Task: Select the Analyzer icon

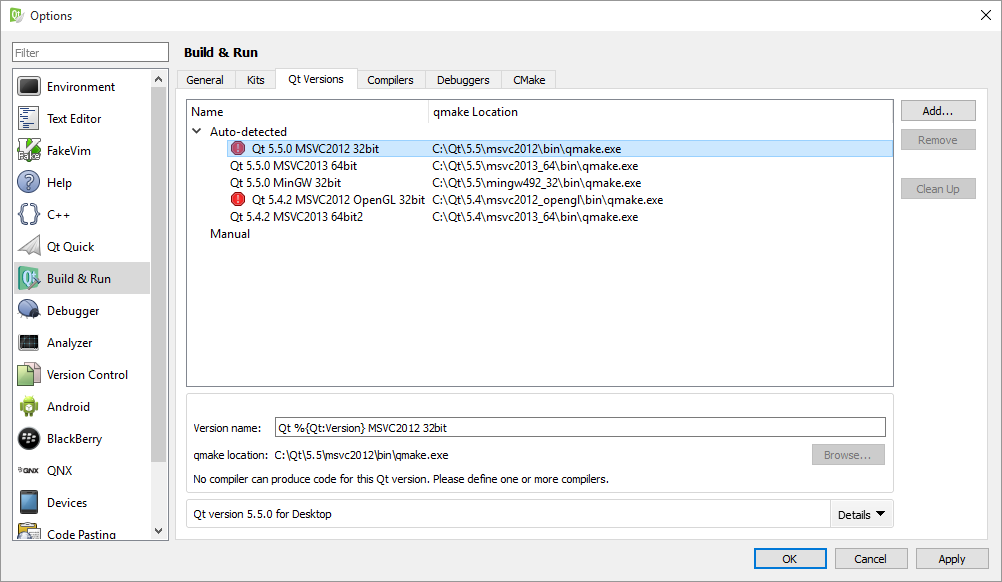Action: pyautogui.click(x=29, y=342)
